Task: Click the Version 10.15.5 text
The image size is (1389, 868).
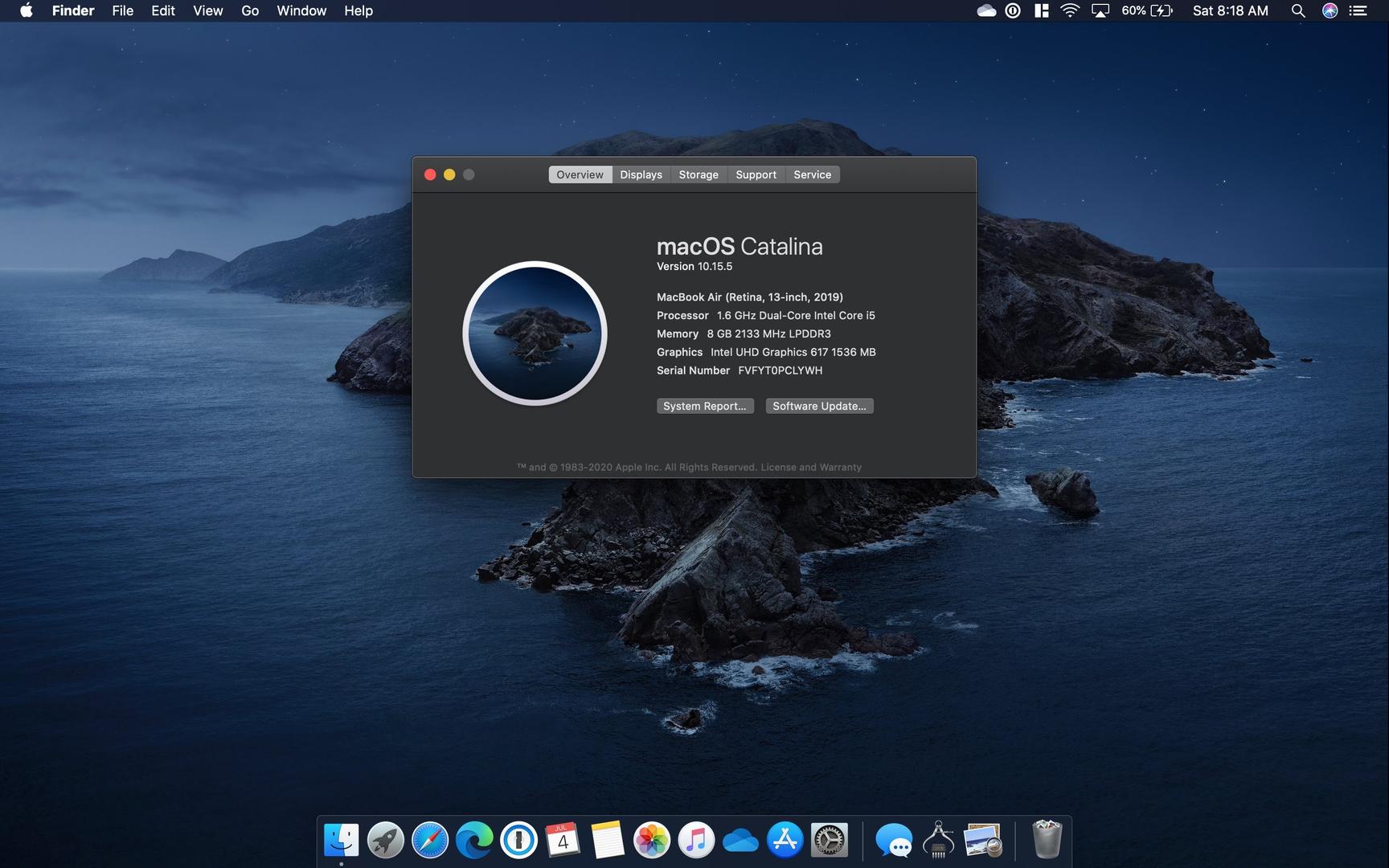Action: [x=694, y=266]
